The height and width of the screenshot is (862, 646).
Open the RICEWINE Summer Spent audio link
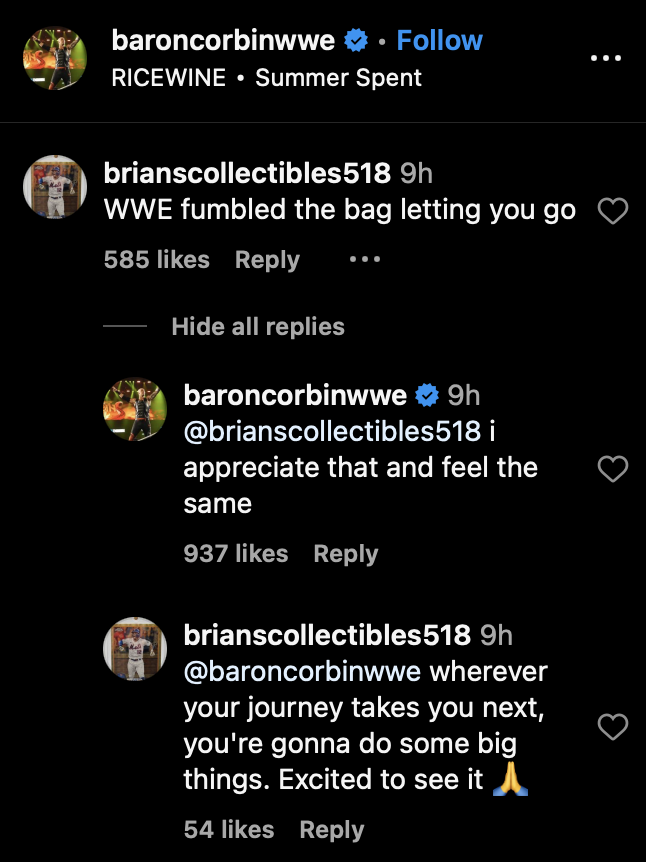267,78
